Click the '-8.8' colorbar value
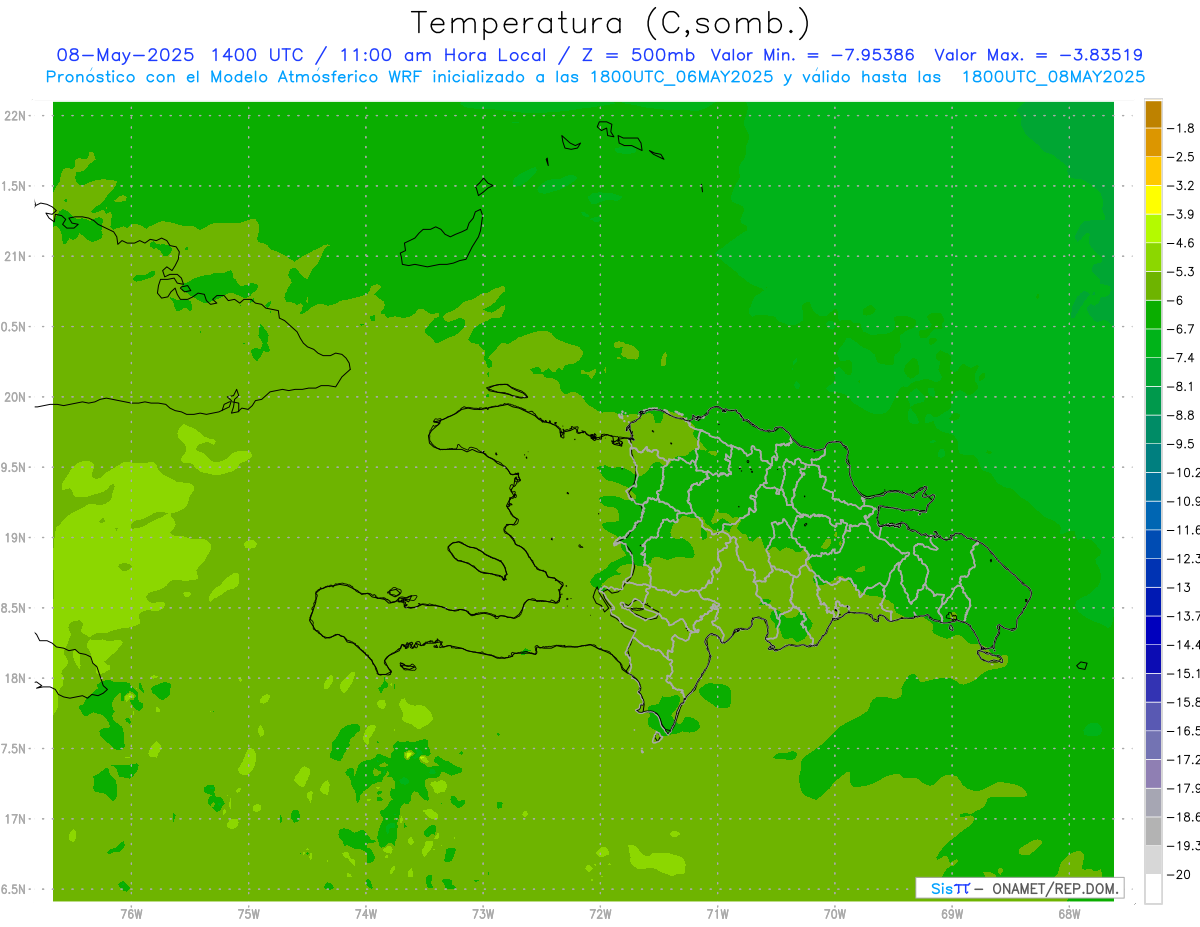 pyautogui.click(x=1181, y=415)
